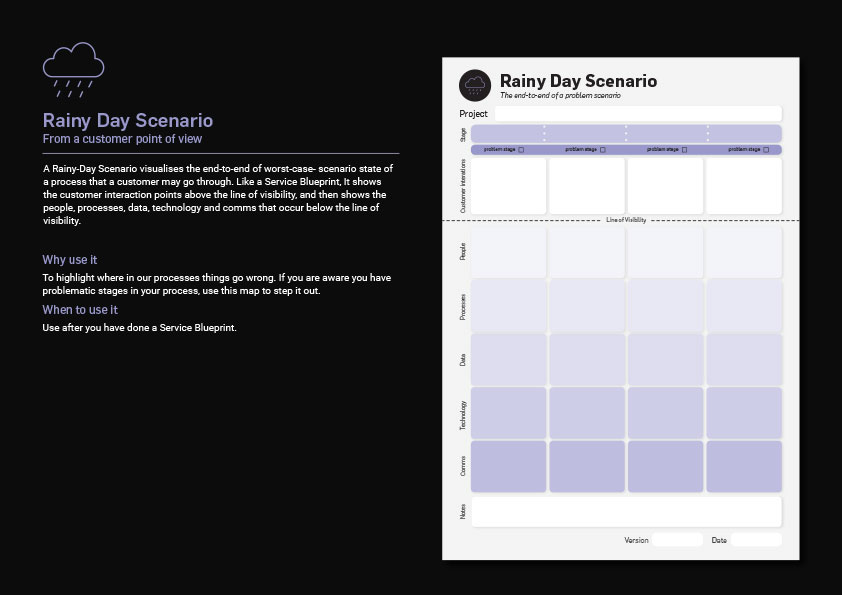Click the purple Stage header bar

tap(626, 133)
